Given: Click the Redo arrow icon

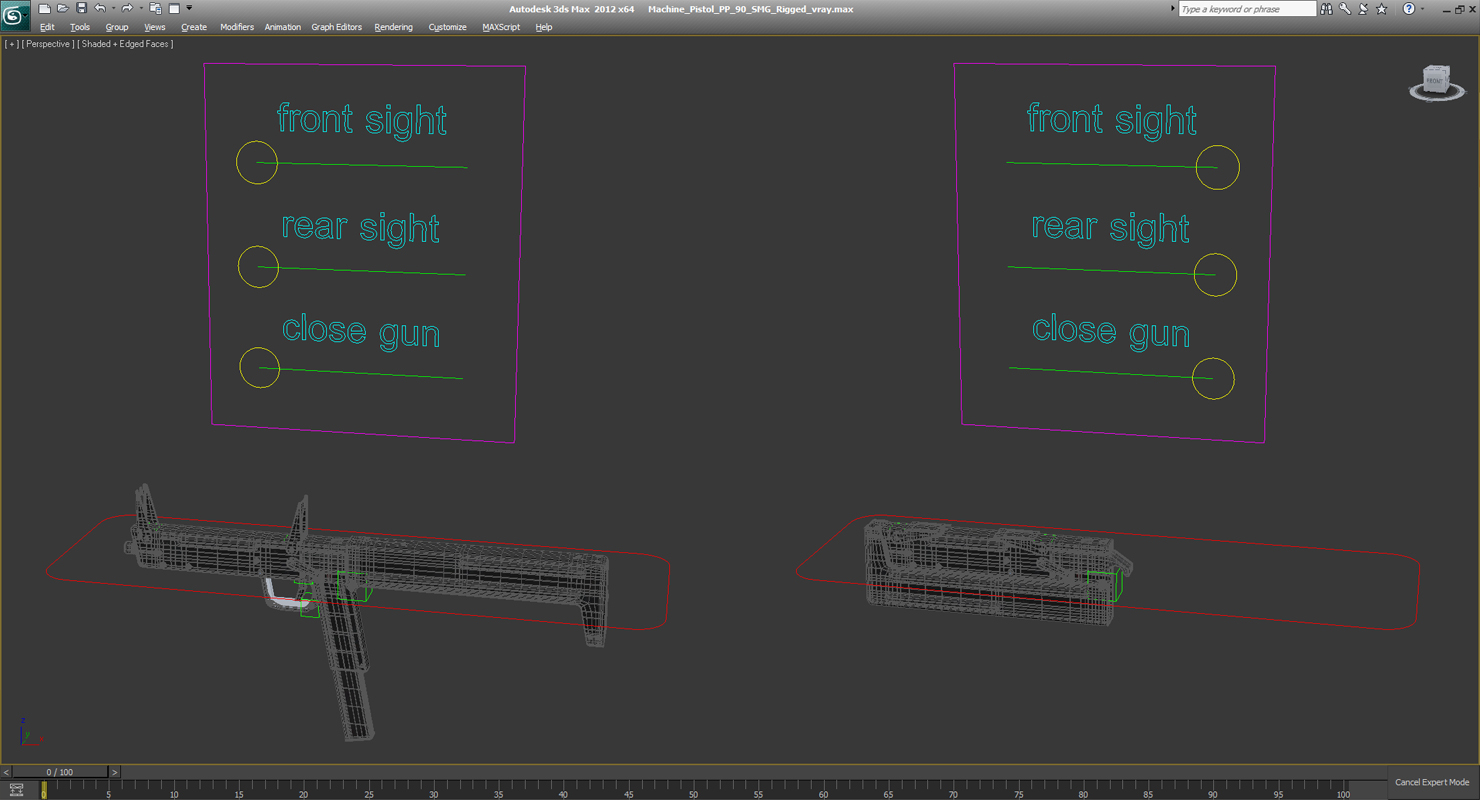Looking at the screenshot, I should click(x=127, y=8).
